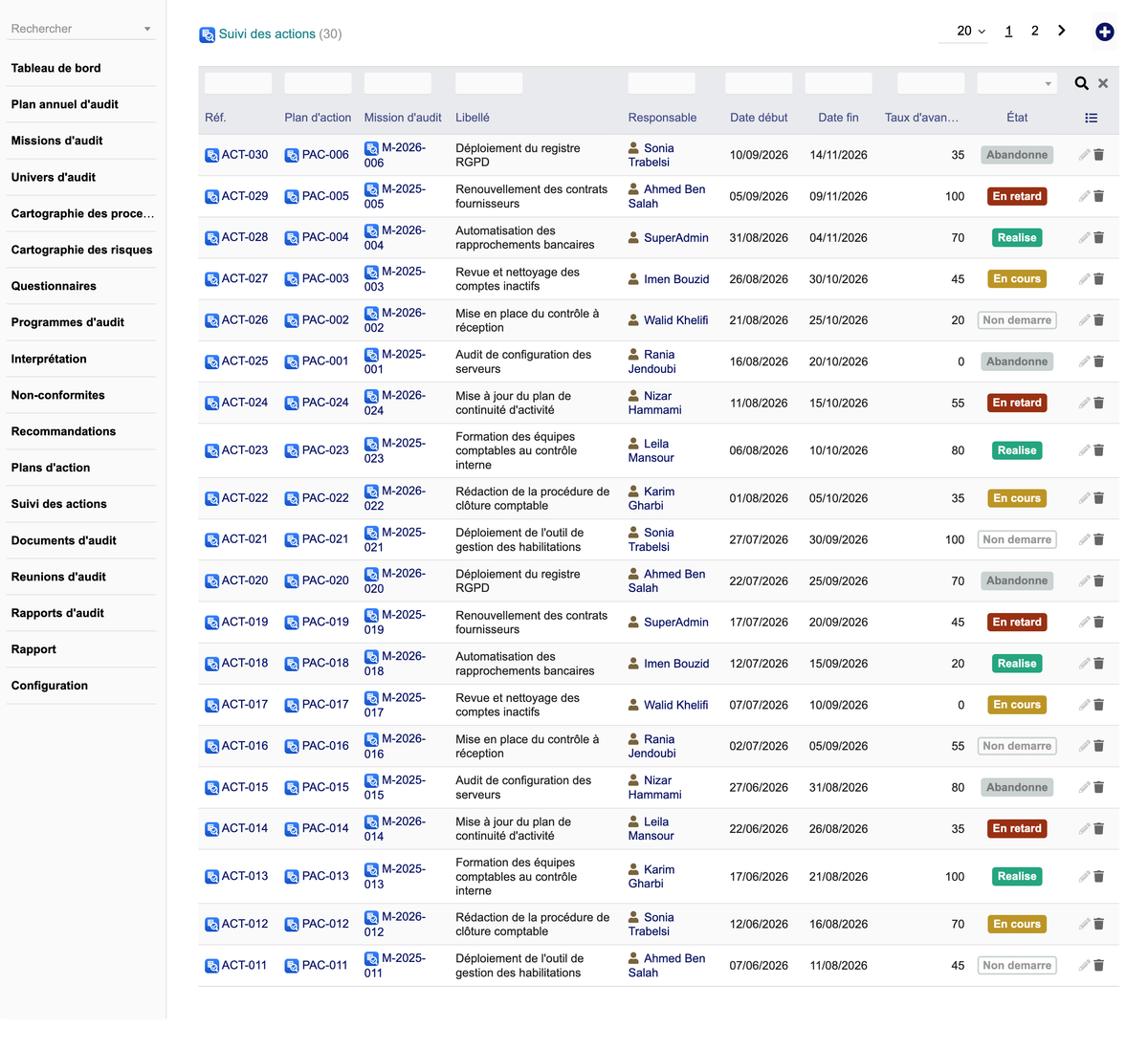Click the Plan d'action filter input
Image resolution: width=1148 pixels, height=1050 pixels.
coord(318,83)
